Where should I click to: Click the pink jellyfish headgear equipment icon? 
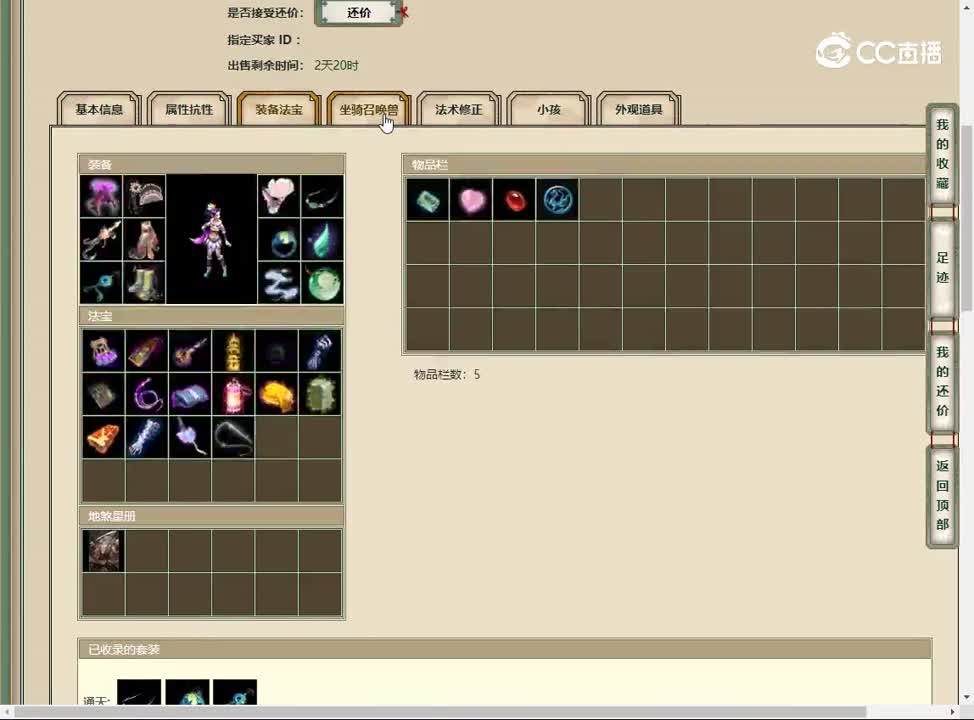101,196
